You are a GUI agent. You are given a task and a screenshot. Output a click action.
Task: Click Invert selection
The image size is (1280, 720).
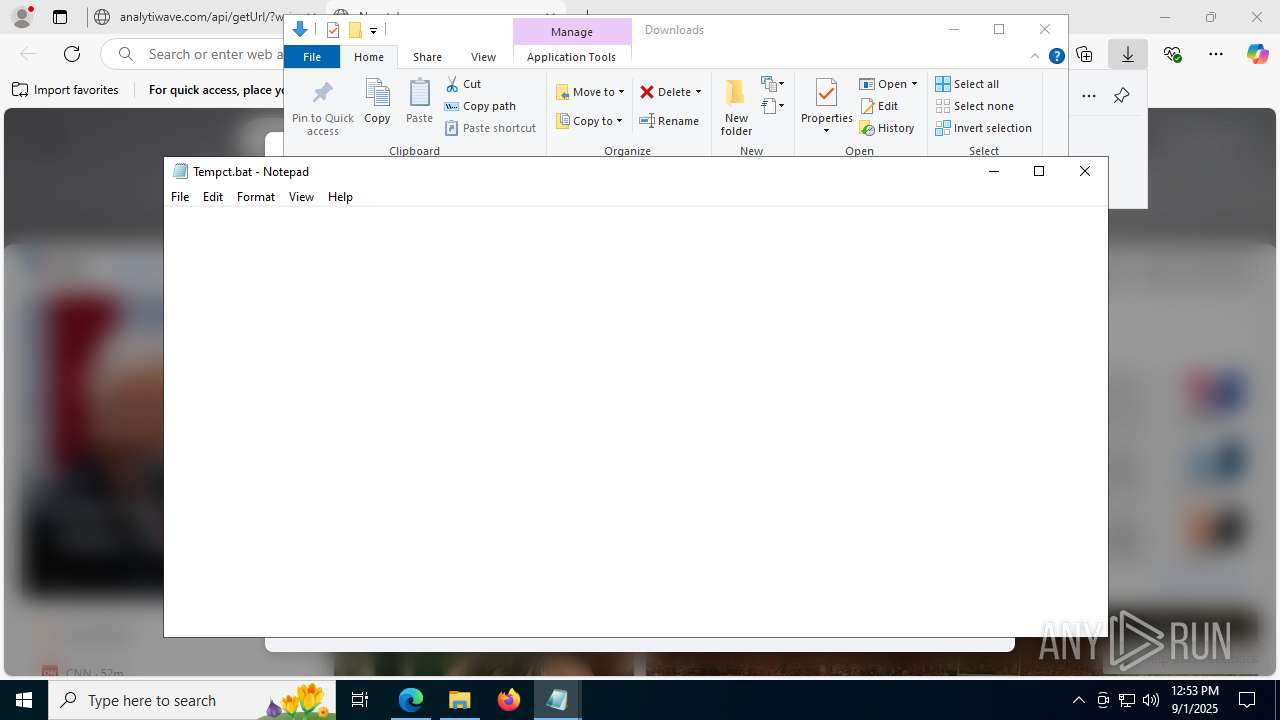point(983,128)
